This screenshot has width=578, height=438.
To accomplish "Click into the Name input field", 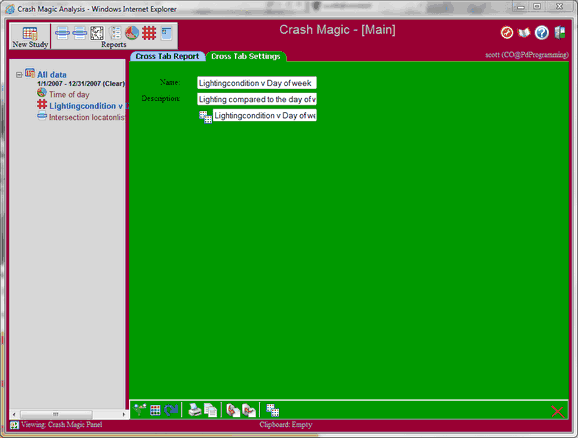I will (x=257, y=83).
